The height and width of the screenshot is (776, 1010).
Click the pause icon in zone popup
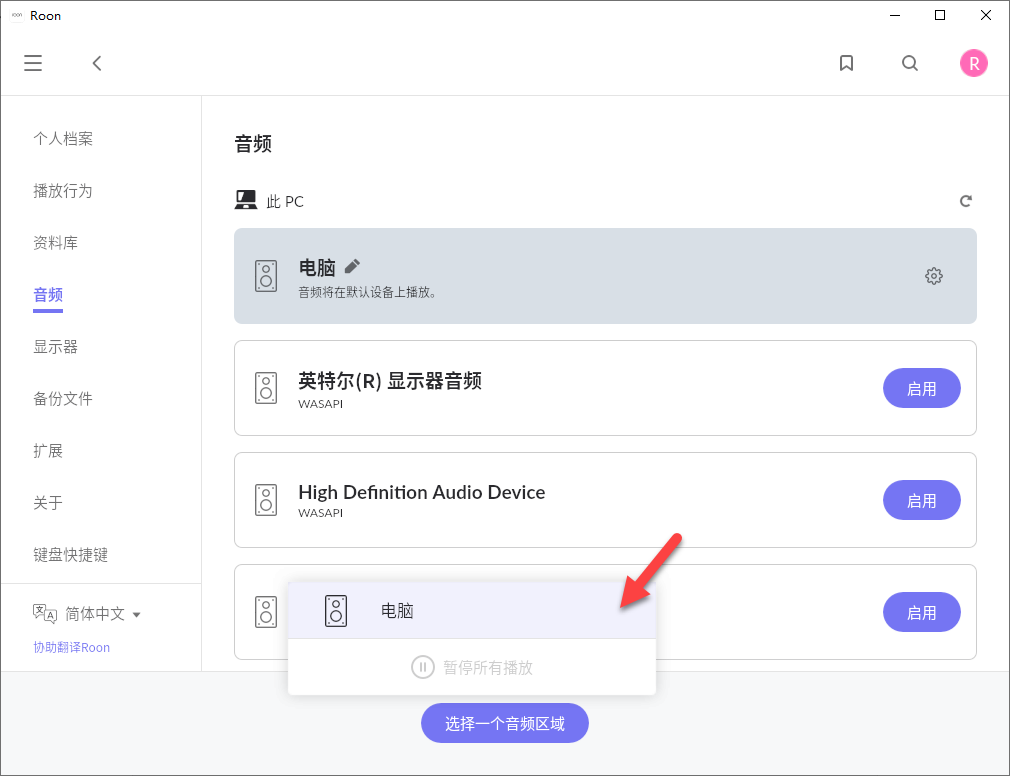tap(423, 667)
